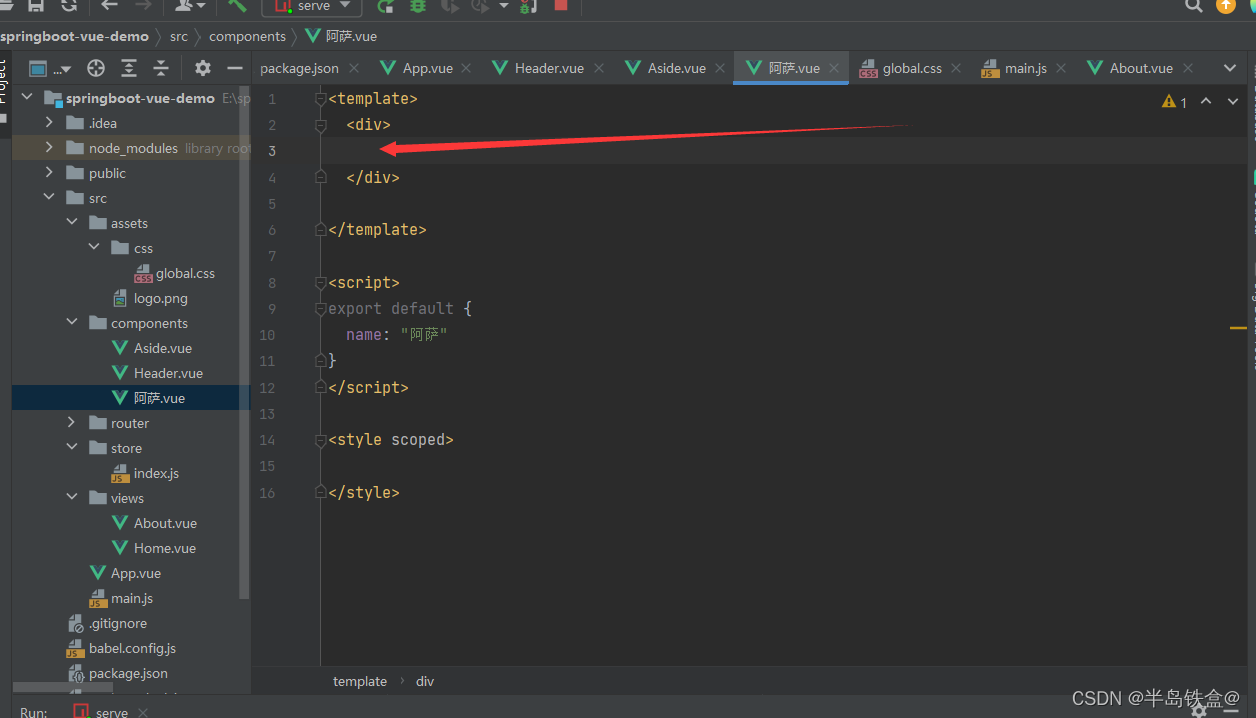Click the Save All toolbar icon
Viewport: 1256px width, 718px height.
[37, 6]
